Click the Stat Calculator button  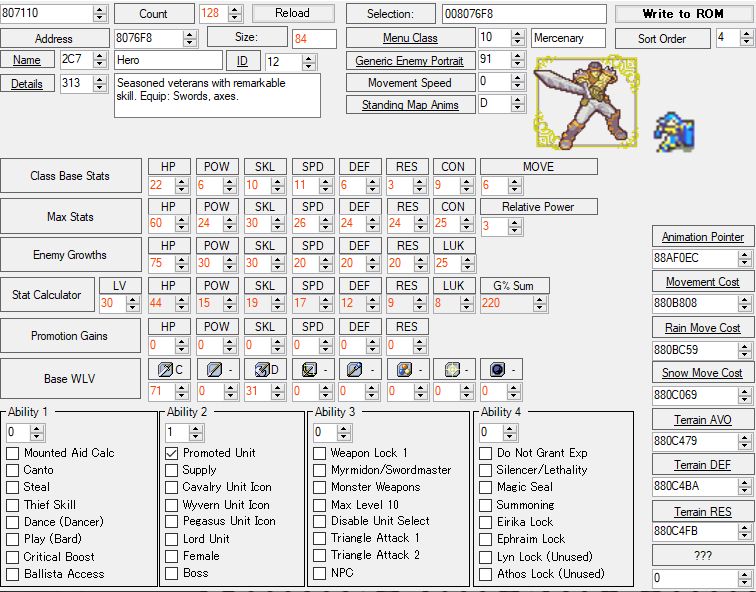click(x=47, y=295)
